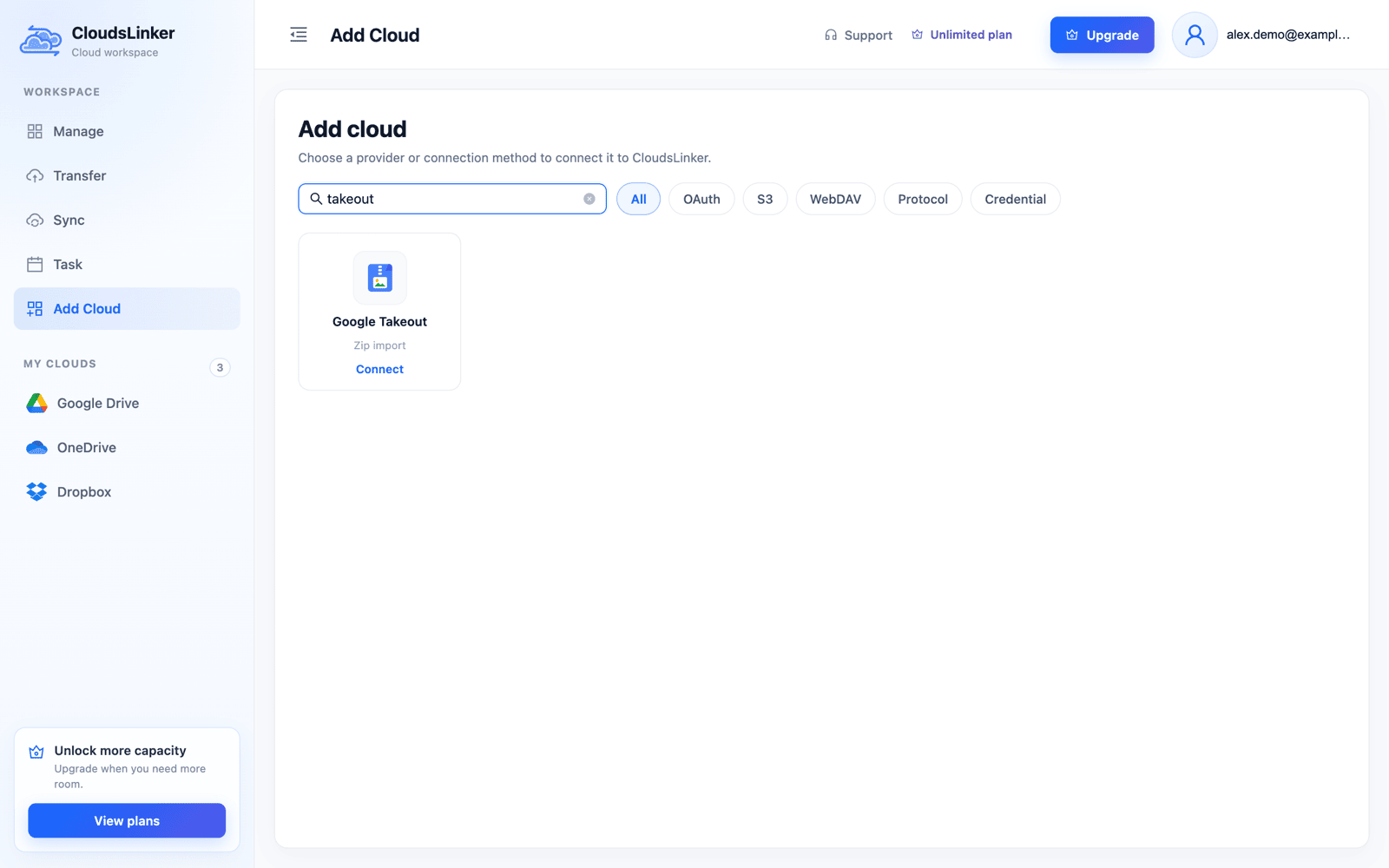Open the OneDrive cloud
This screenshot has height=868, width=1389.
tap(127, 447)
